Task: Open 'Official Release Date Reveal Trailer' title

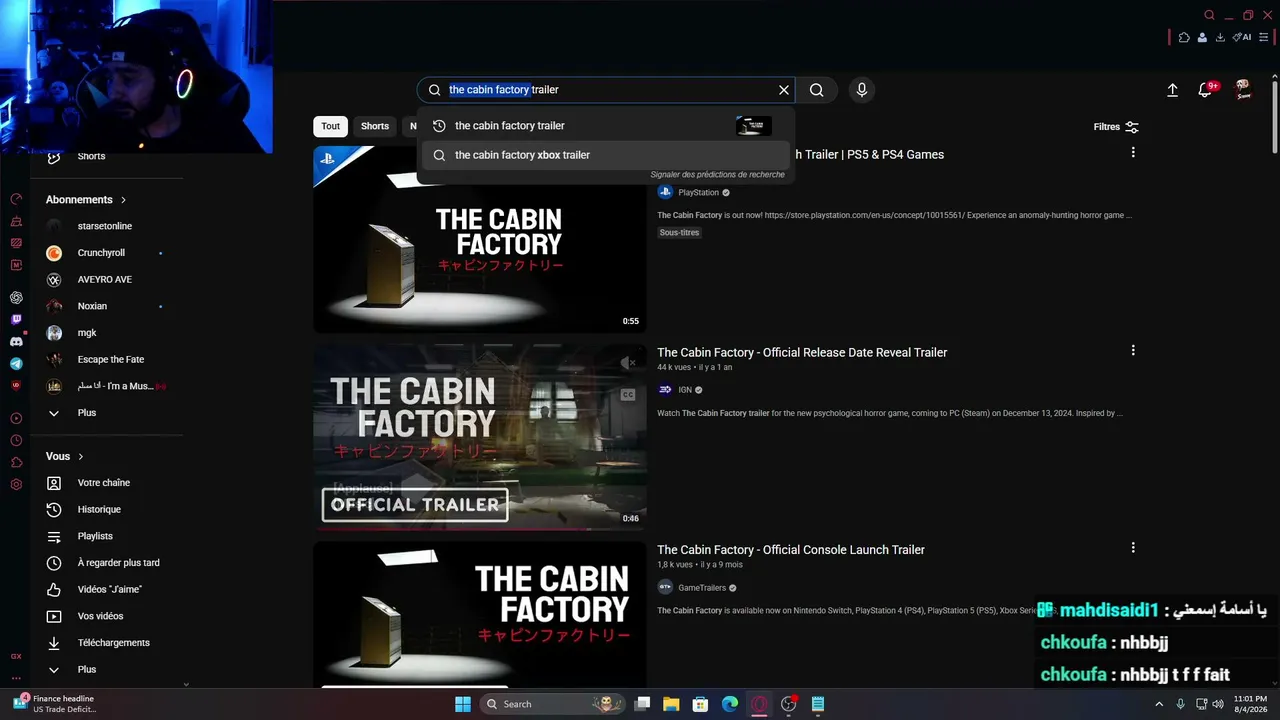Action: (x=802, y=352)
